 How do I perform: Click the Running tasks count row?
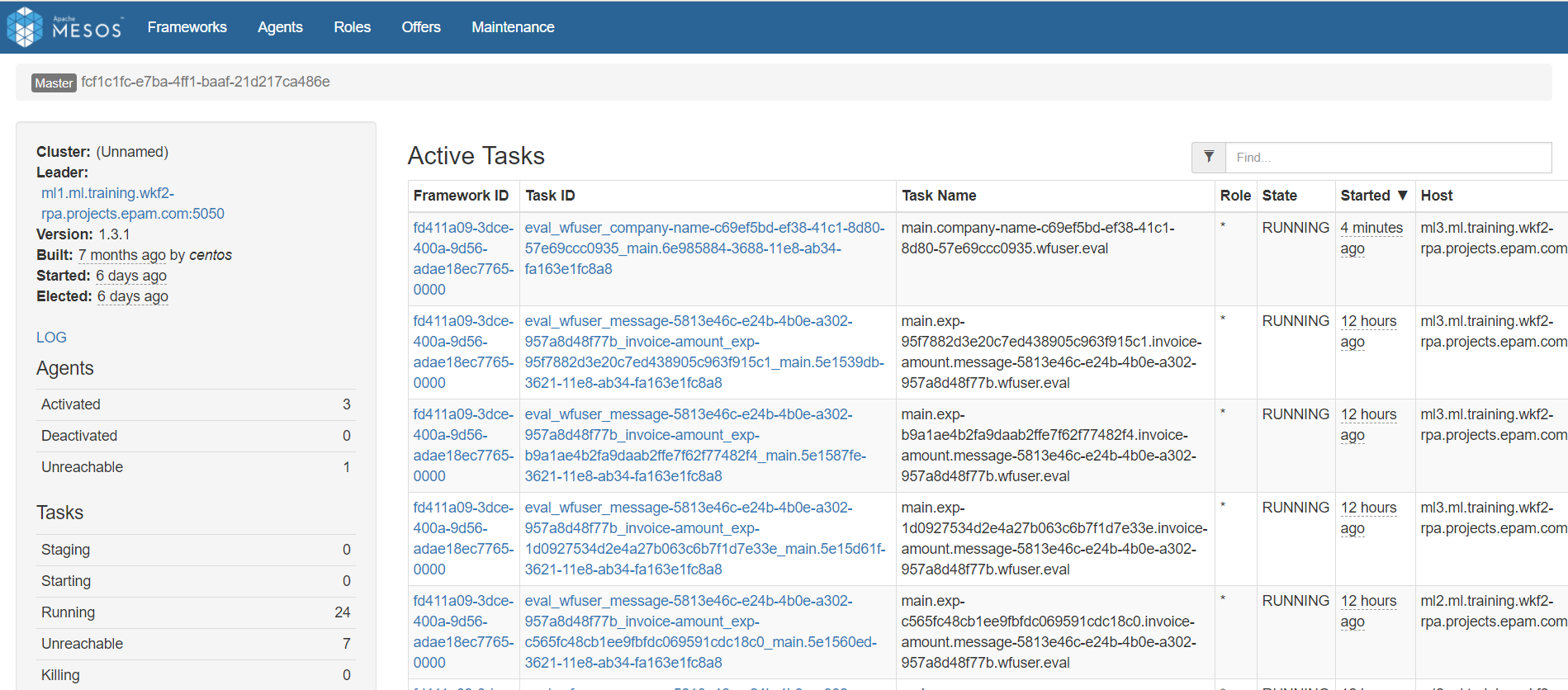click(x=196, y=612)
